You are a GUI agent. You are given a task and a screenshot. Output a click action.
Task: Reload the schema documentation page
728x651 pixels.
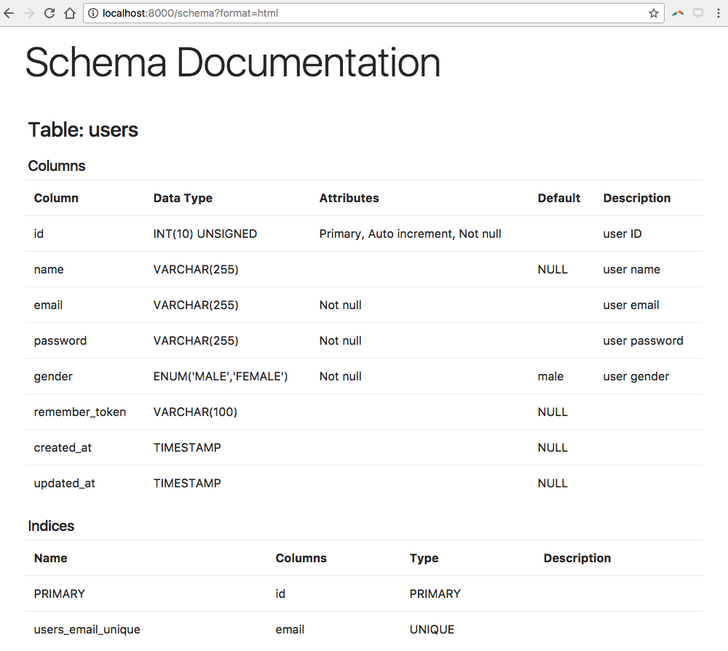click(49, 13)
